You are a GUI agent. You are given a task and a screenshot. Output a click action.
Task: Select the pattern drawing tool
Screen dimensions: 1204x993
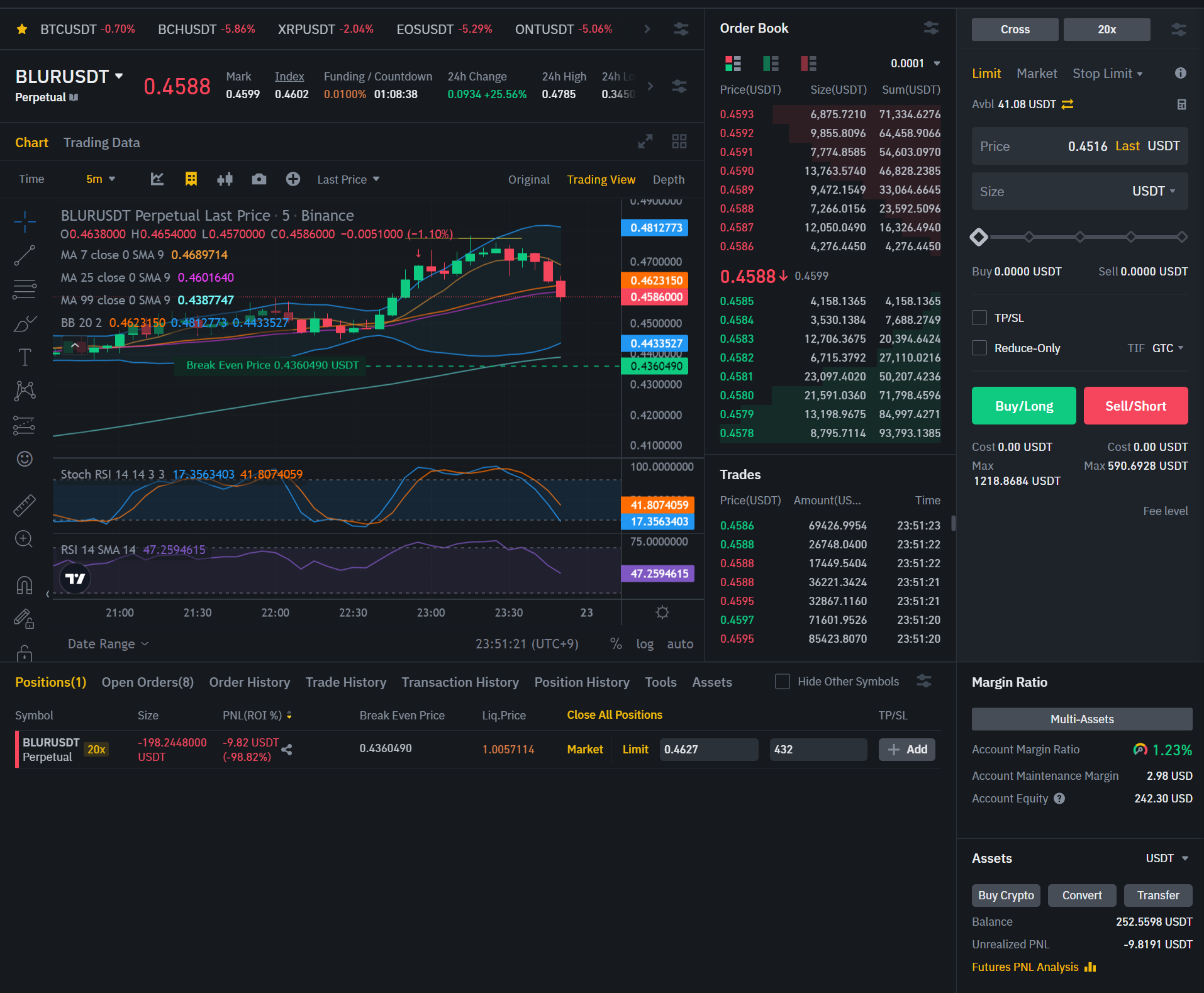25,391
